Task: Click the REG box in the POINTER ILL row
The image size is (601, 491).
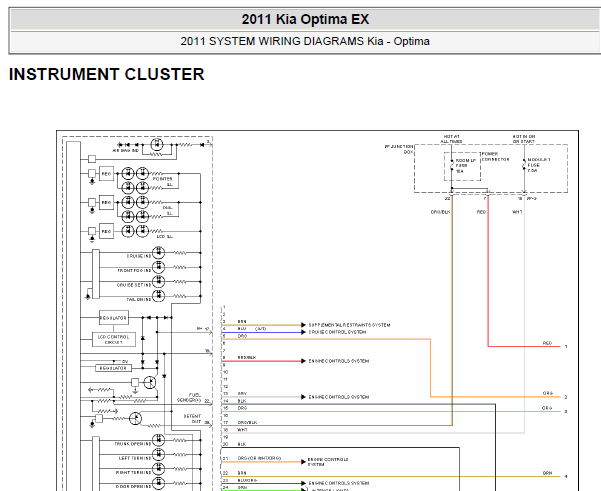Action: coord(106,174)
